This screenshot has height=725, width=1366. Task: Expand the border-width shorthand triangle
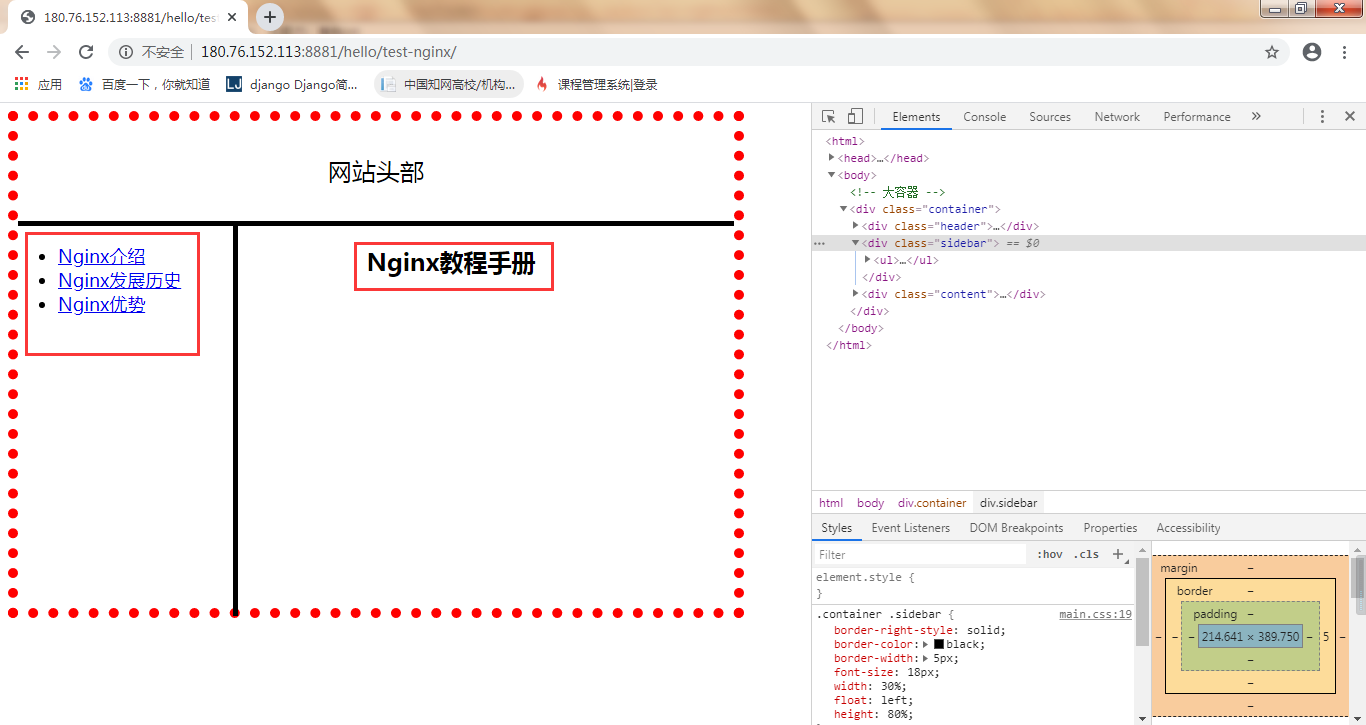pos(926,659)
